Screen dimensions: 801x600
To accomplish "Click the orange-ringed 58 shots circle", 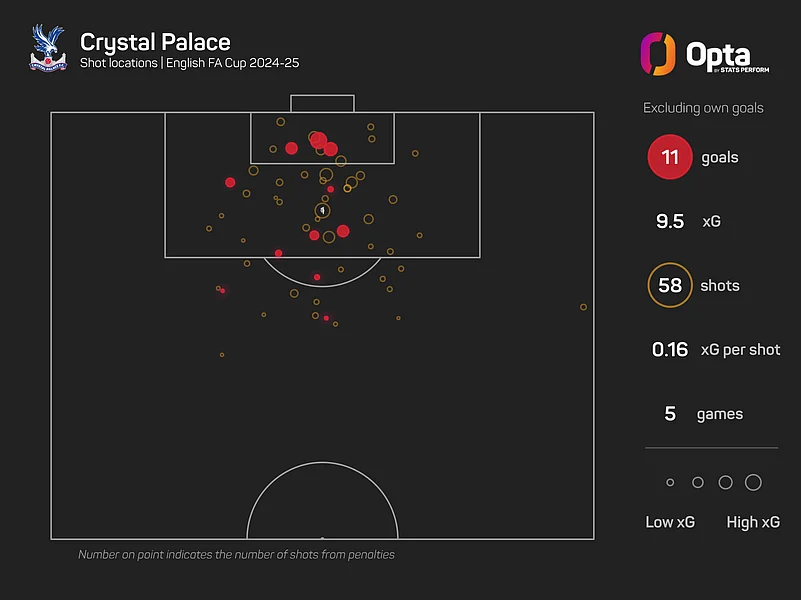I will [x=670, y=286].
